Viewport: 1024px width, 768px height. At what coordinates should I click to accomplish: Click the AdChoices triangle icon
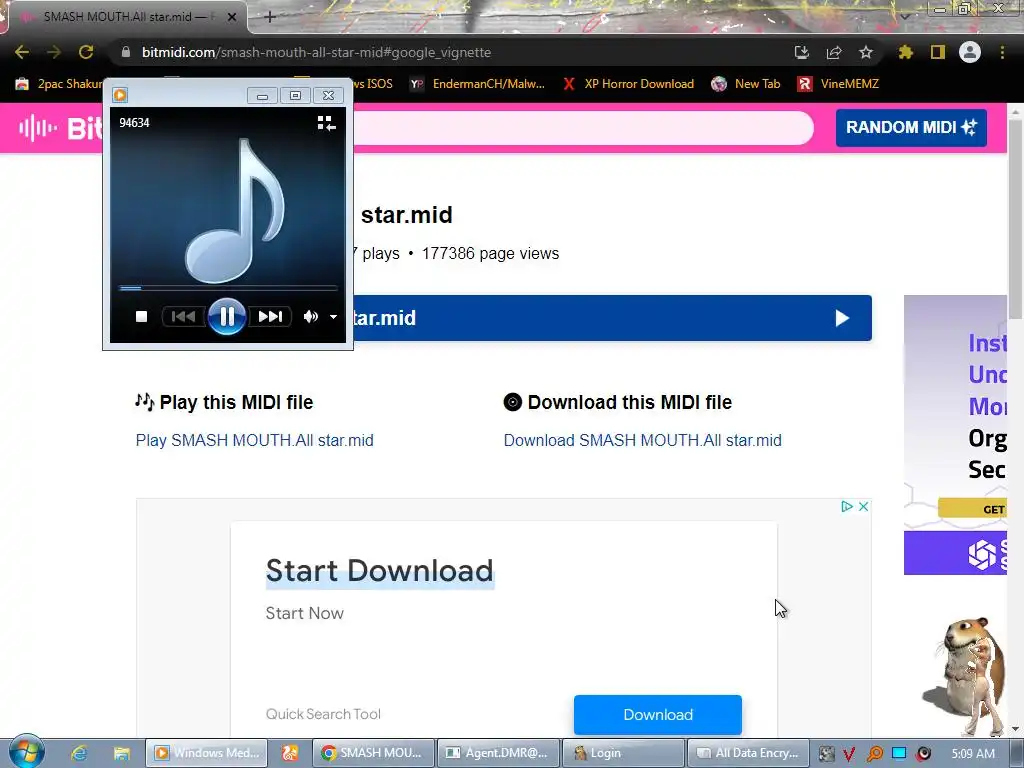[847, 506]
